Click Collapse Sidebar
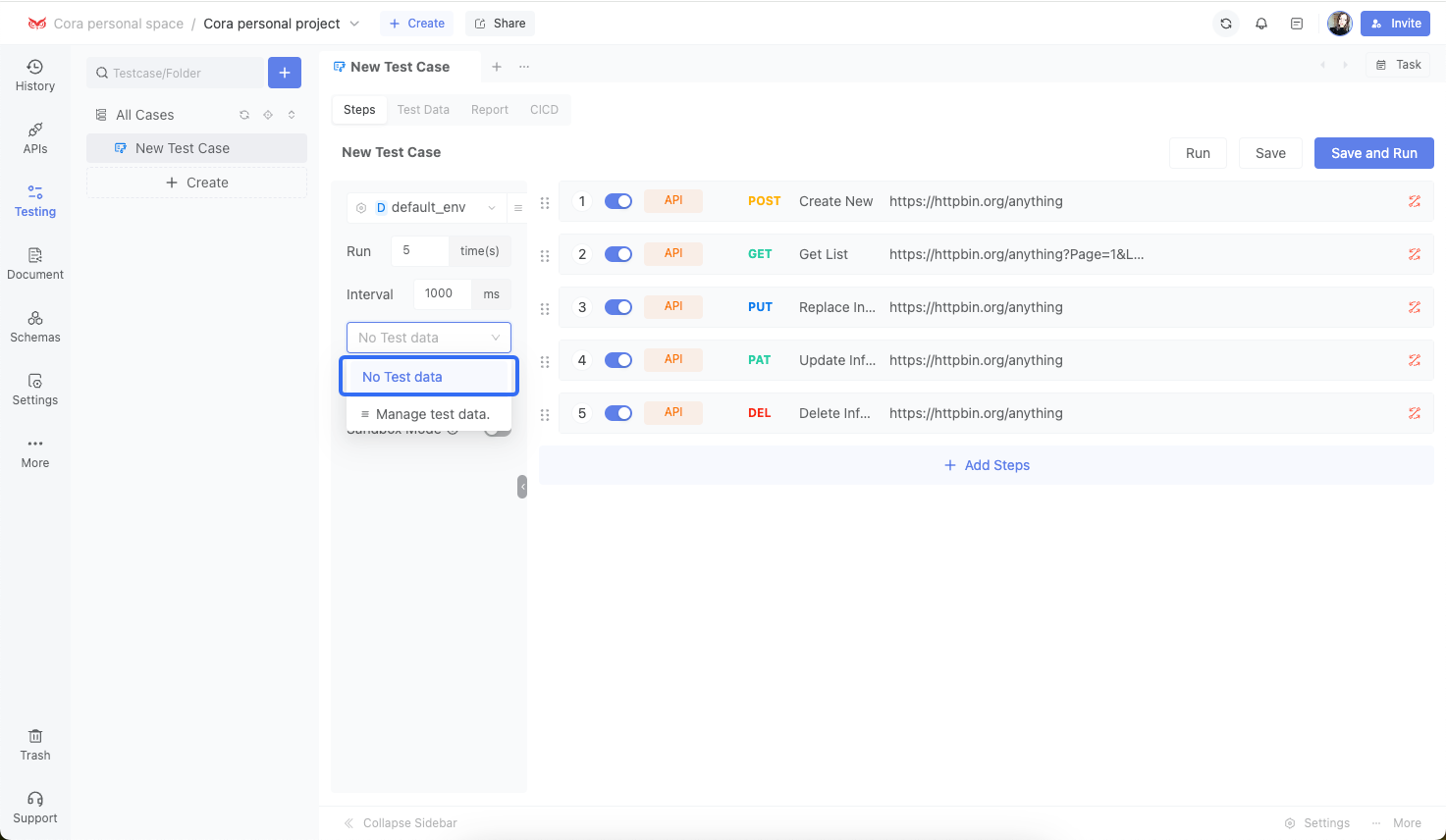Viewport: 1446px width, 840px height. click(x=401, y=823)
